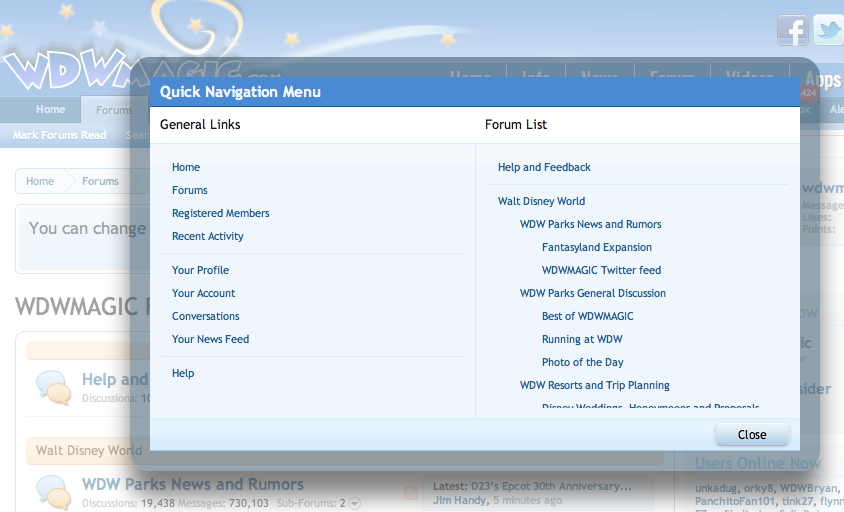This screenshot has width=844, height=512.
Task: Open the Twitter bird icon link
Action: click(829, 30)
